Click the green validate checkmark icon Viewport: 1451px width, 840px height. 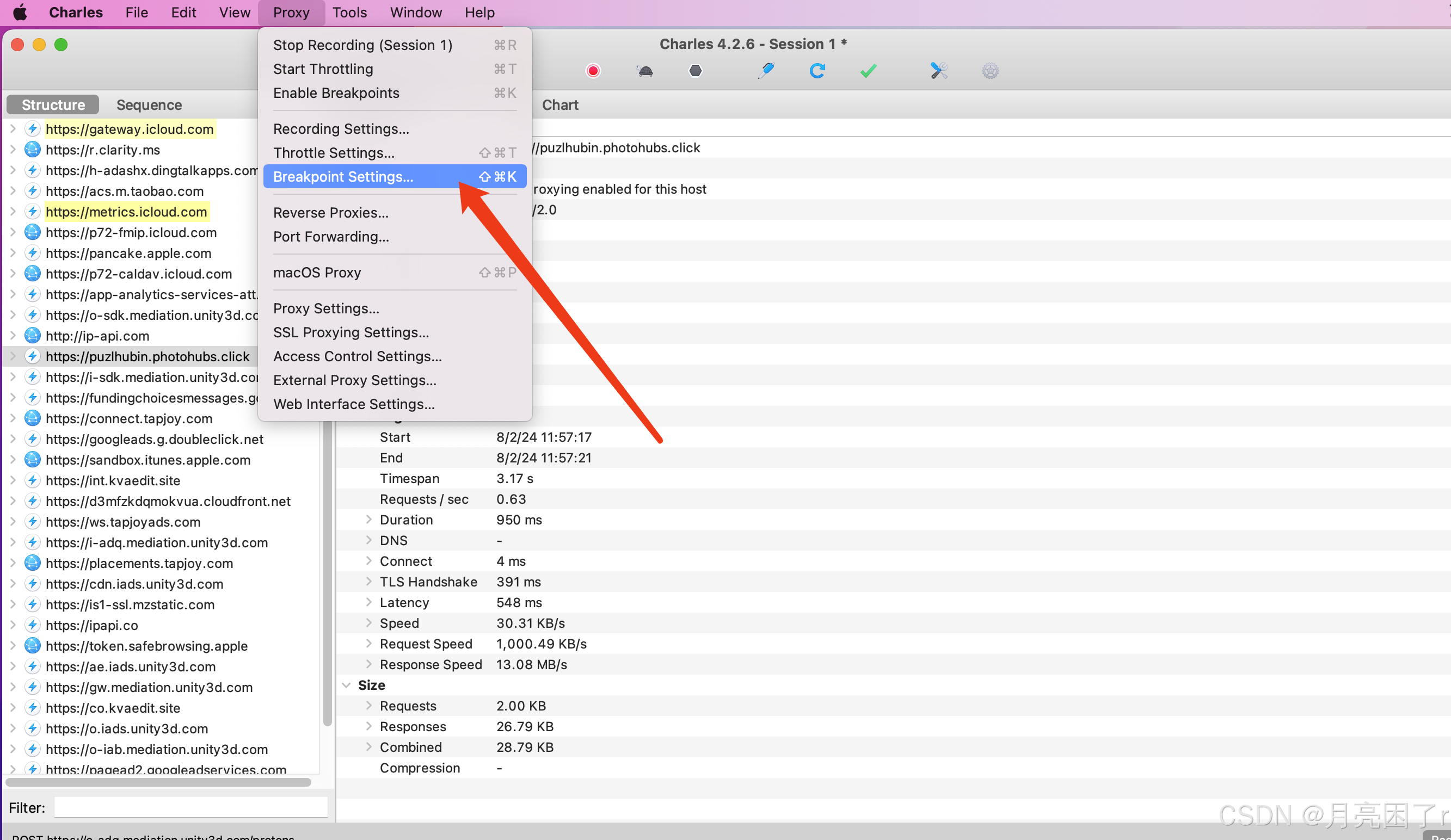point(868,71)
